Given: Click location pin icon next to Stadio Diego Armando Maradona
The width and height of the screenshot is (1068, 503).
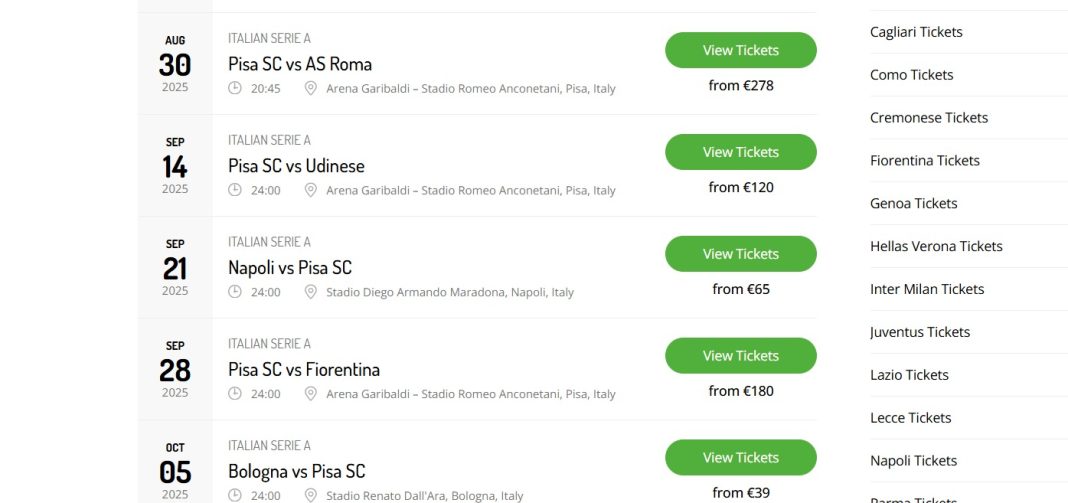Looking at the screenshot, I should point(311,292).
